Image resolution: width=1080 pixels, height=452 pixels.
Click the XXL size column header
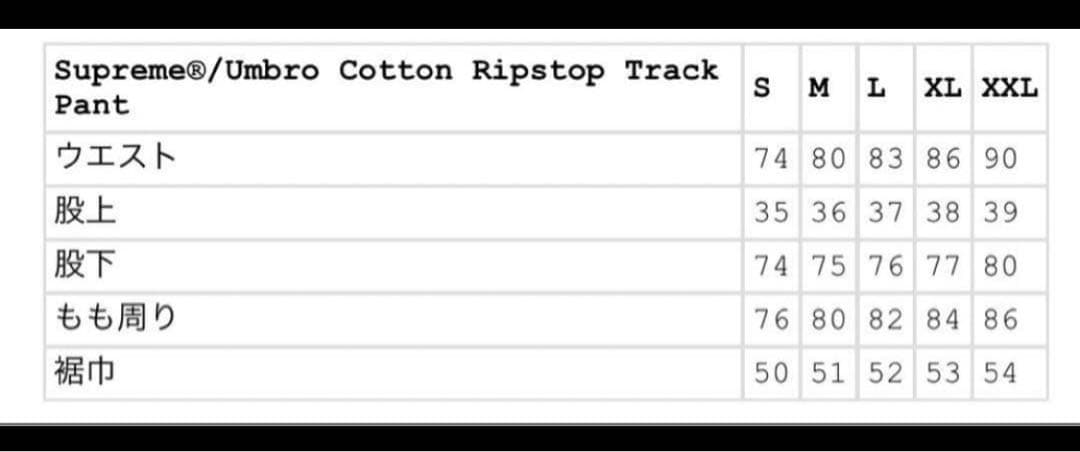click(x=1009, y=88)
